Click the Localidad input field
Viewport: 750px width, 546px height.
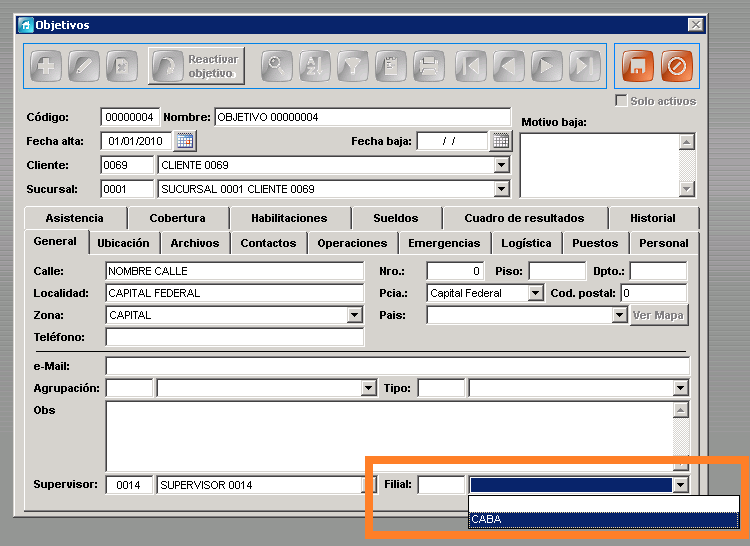(234, 293)
